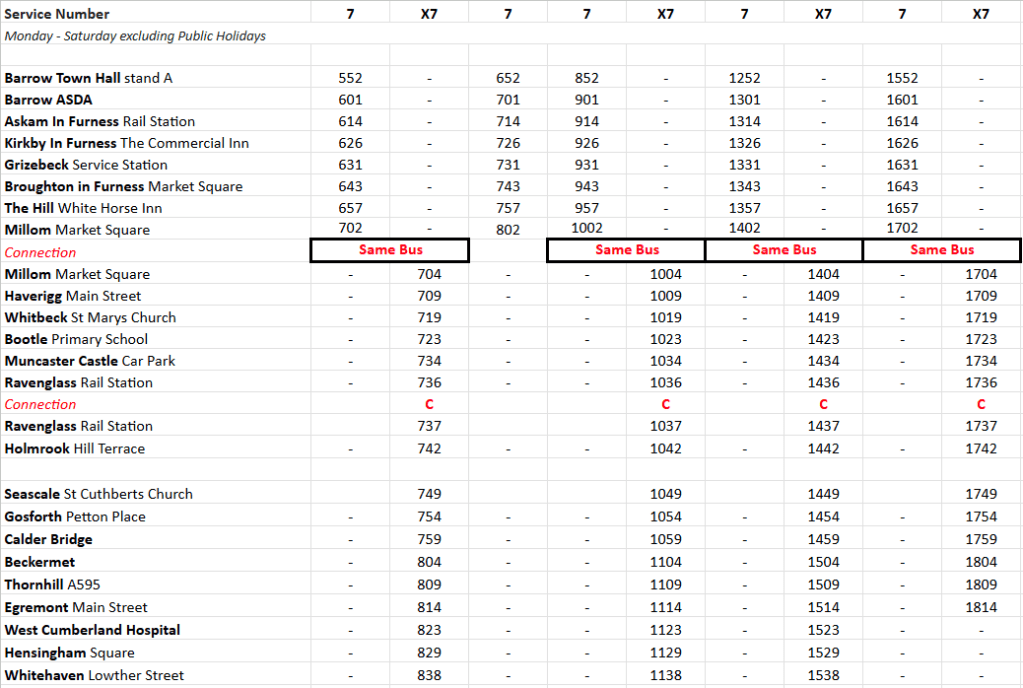This screenshot has height=688, width=1023.
Task: Click the 1423 time at Bootle Primary School
Action: [x=823, y=339]
